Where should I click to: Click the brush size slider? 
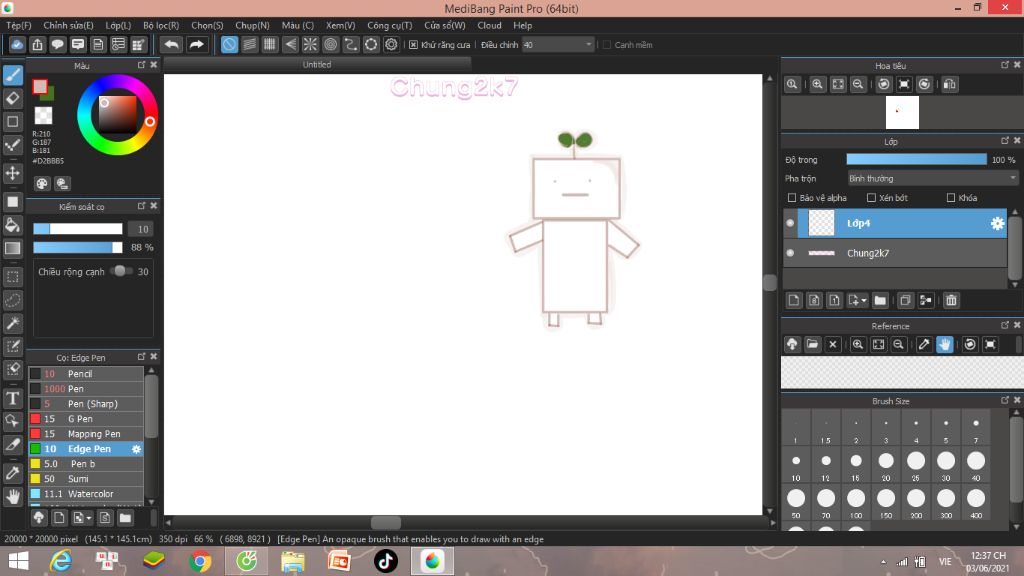click(x=78, y=229)
